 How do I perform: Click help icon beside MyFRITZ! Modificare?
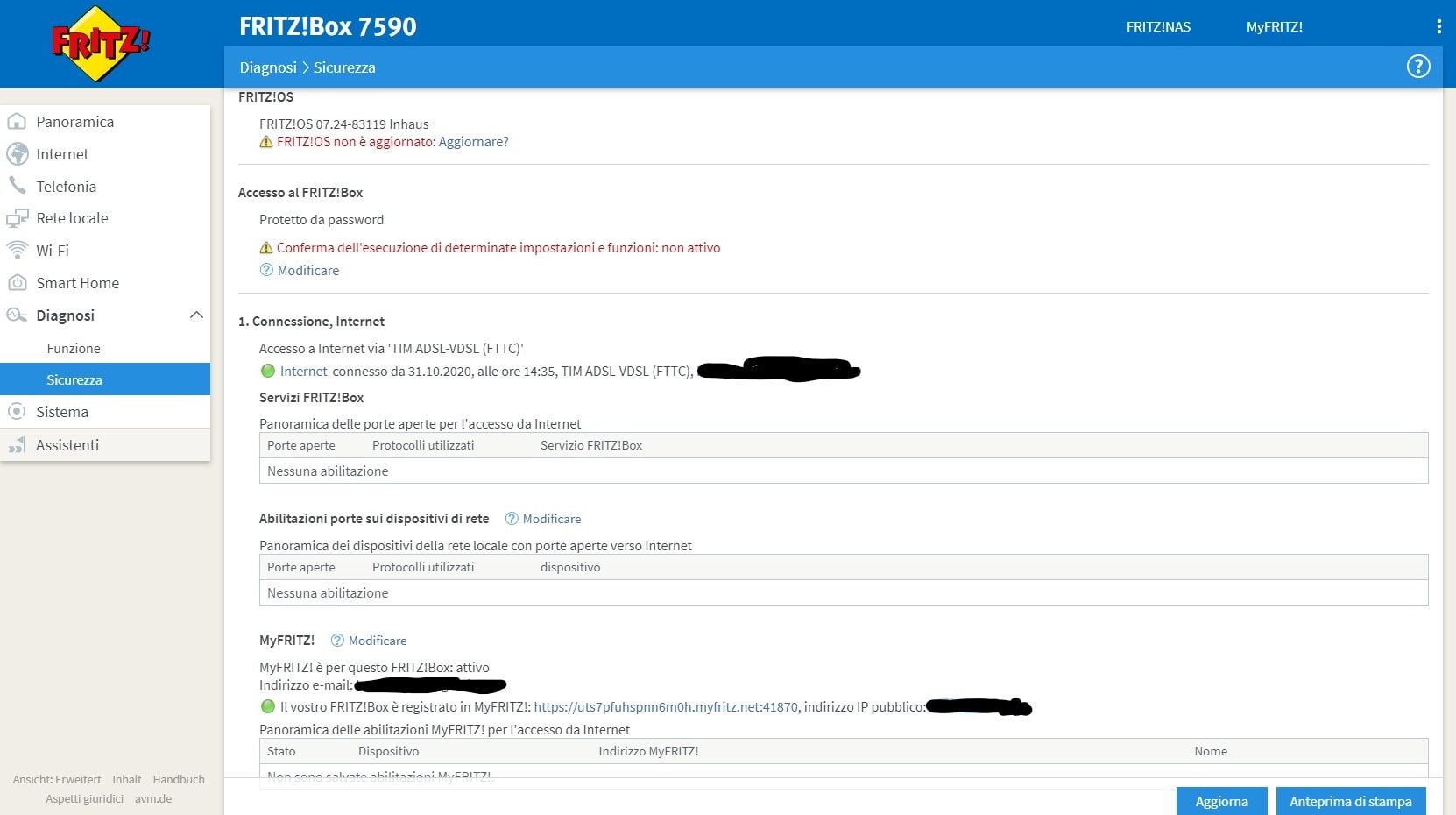coord(337,641)
